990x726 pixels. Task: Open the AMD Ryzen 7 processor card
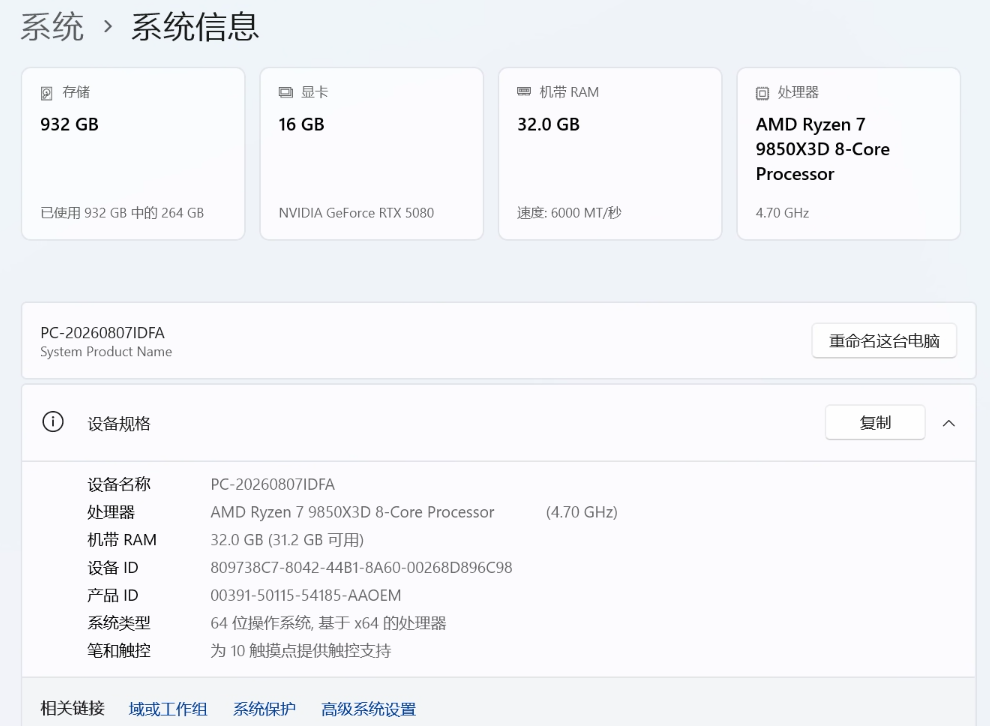849,153
